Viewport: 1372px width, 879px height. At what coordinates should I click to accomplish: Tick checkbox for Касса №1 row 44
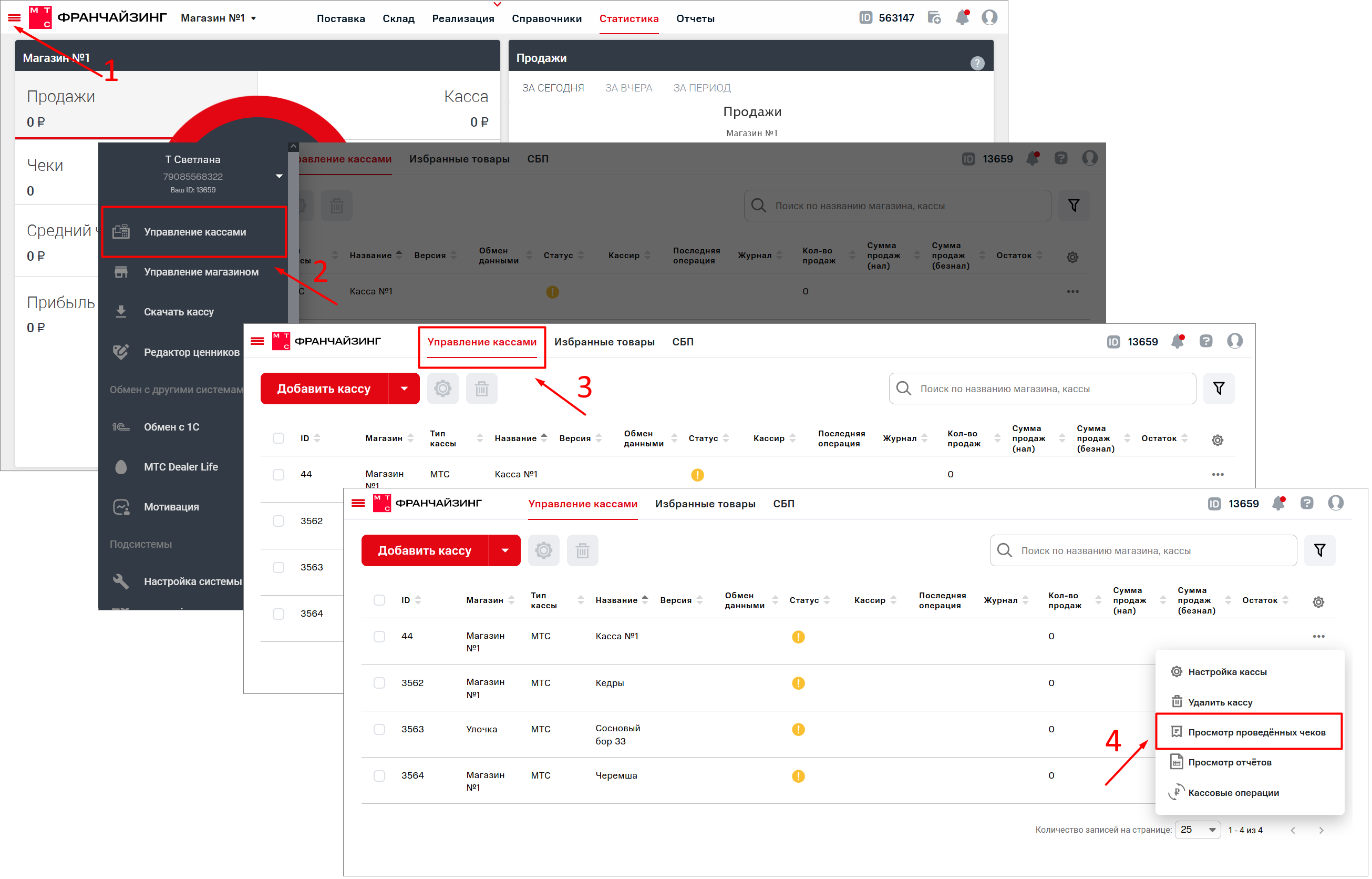pyautogui.click(x=379, y=637)
